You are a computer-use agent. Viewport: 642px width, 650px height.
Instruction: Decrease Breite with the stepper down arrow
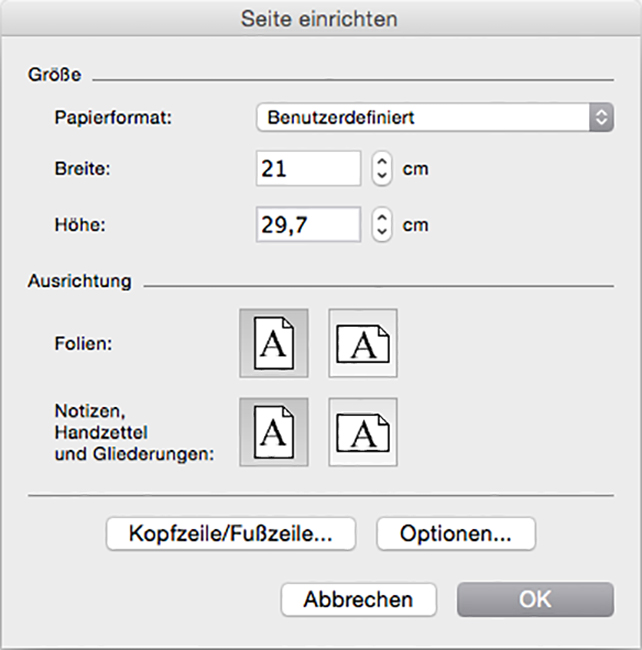[x=382, y=177]
